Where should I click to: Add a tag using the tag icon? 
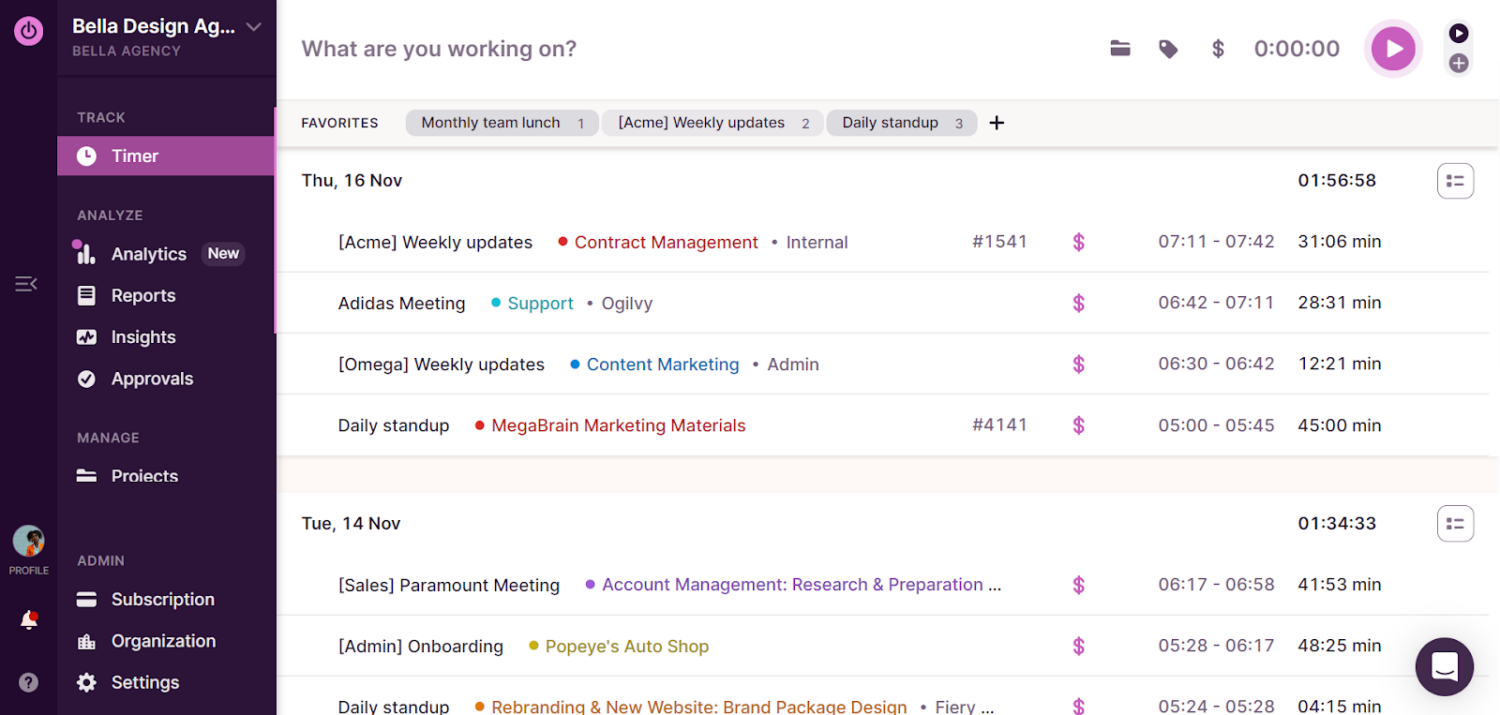[1168, 47]
